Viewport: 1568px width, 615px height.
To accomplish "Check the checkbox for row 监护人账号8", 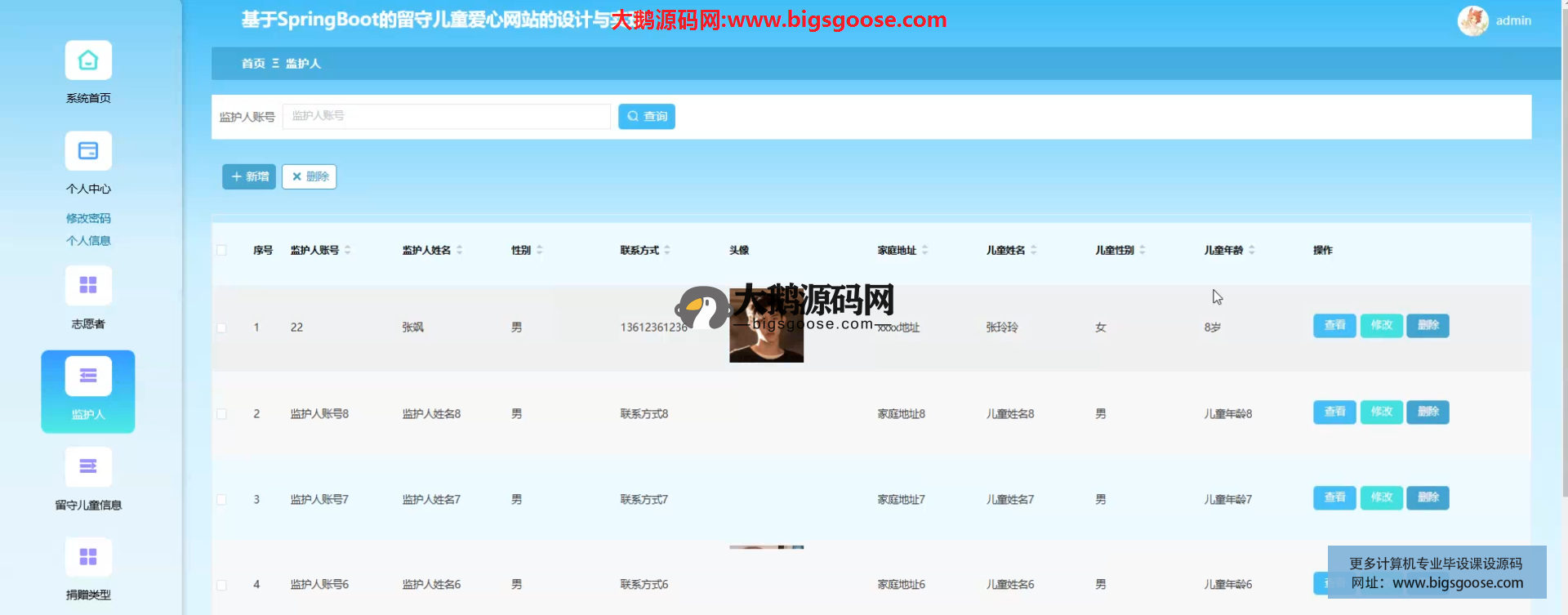I will (x=221, y=414).
